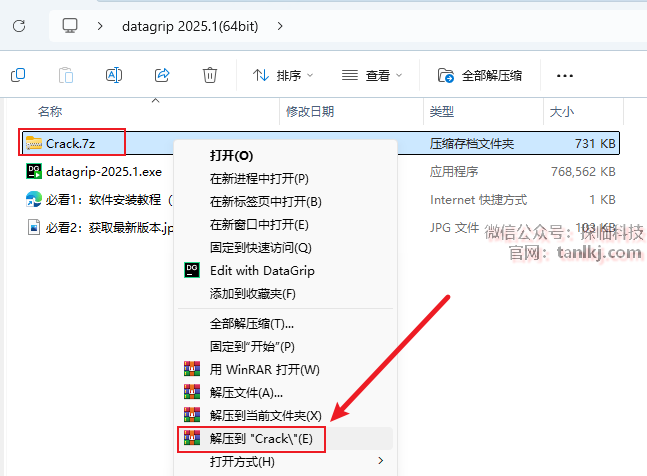The height and width of the screenshot is (476, 647).
Task: Click the 'datagrip 2025.1(64bit)' breadcrumb
Action: 190,26
